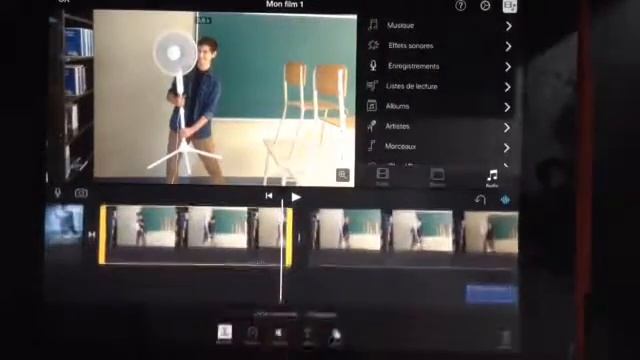Click the playlist icon beside Listes de lecture
The image size is (640, 360).
(x=371, y=86)
